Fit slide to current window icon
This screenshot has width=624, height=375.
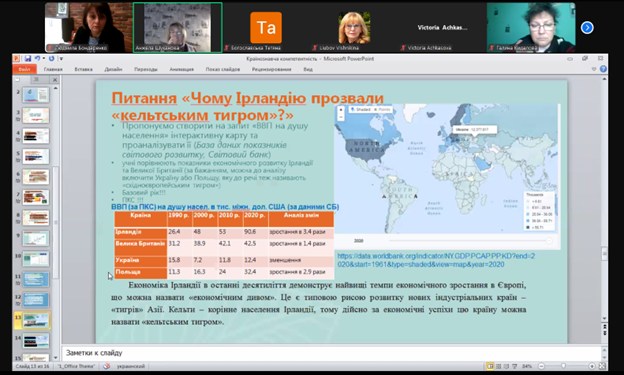[x=602, y=366]
